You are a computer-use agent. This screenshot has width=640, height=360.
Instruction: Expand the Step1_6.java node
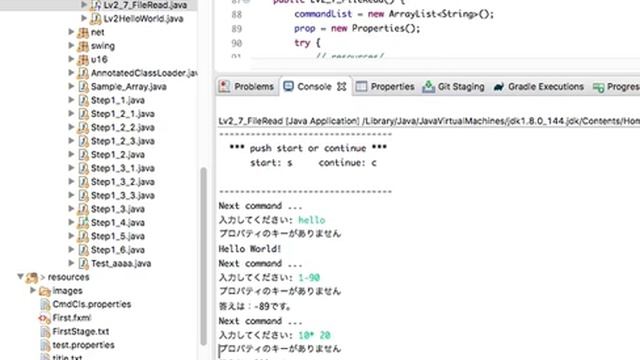71,249
